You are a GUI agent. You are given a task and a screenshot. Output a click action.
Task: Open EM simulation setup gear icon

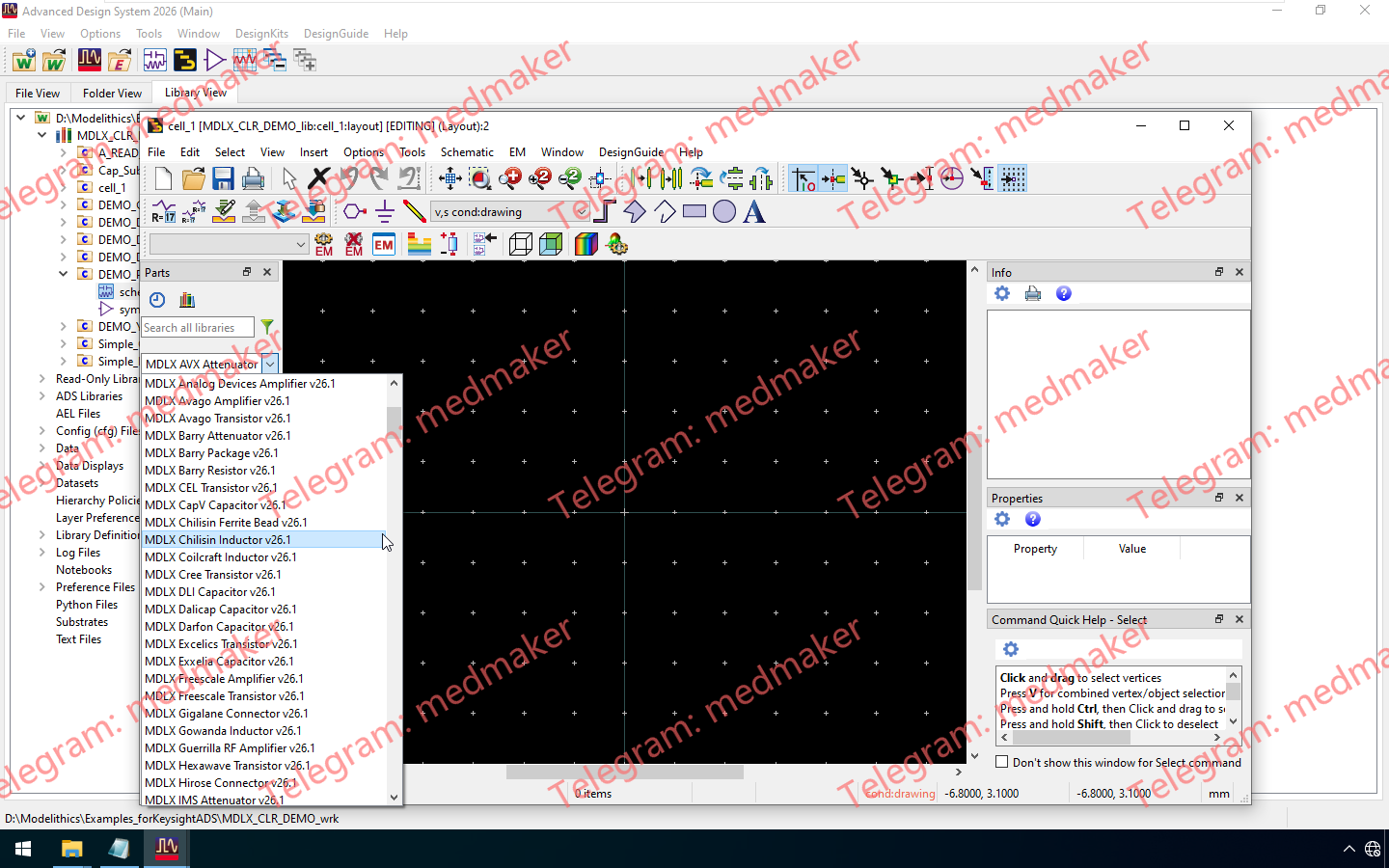tap(324, 244)
